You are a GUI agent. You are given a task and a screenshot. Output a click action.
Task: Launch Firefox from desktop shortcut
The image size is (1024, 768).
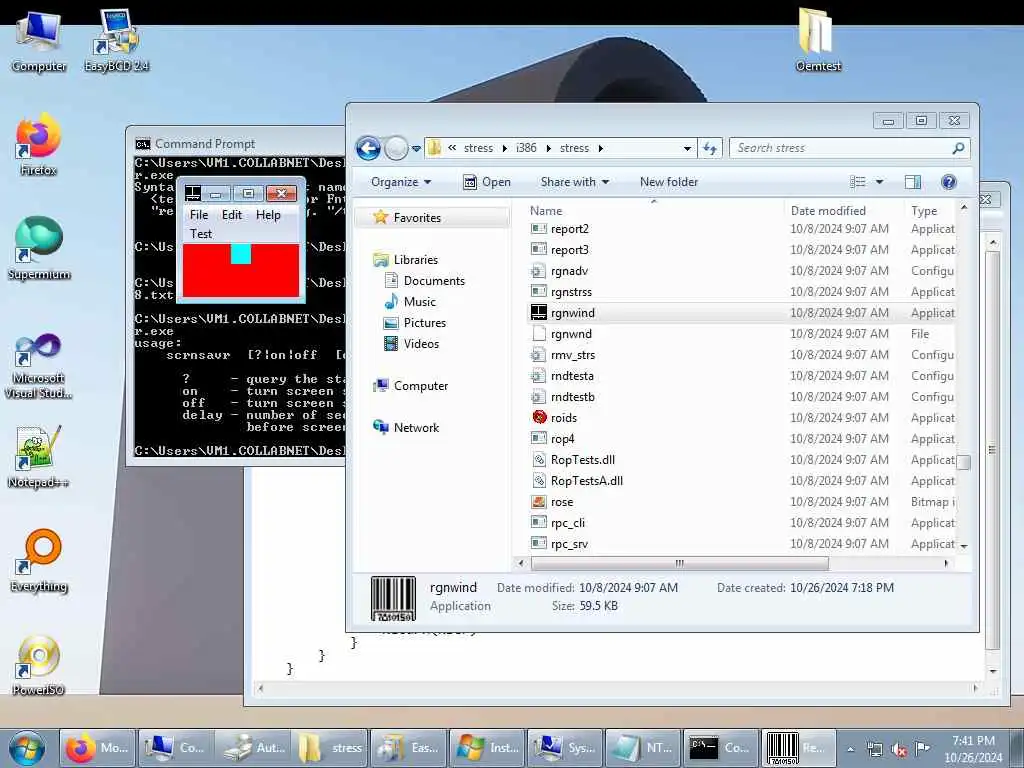pyautogui.click(x=39, y=145)
